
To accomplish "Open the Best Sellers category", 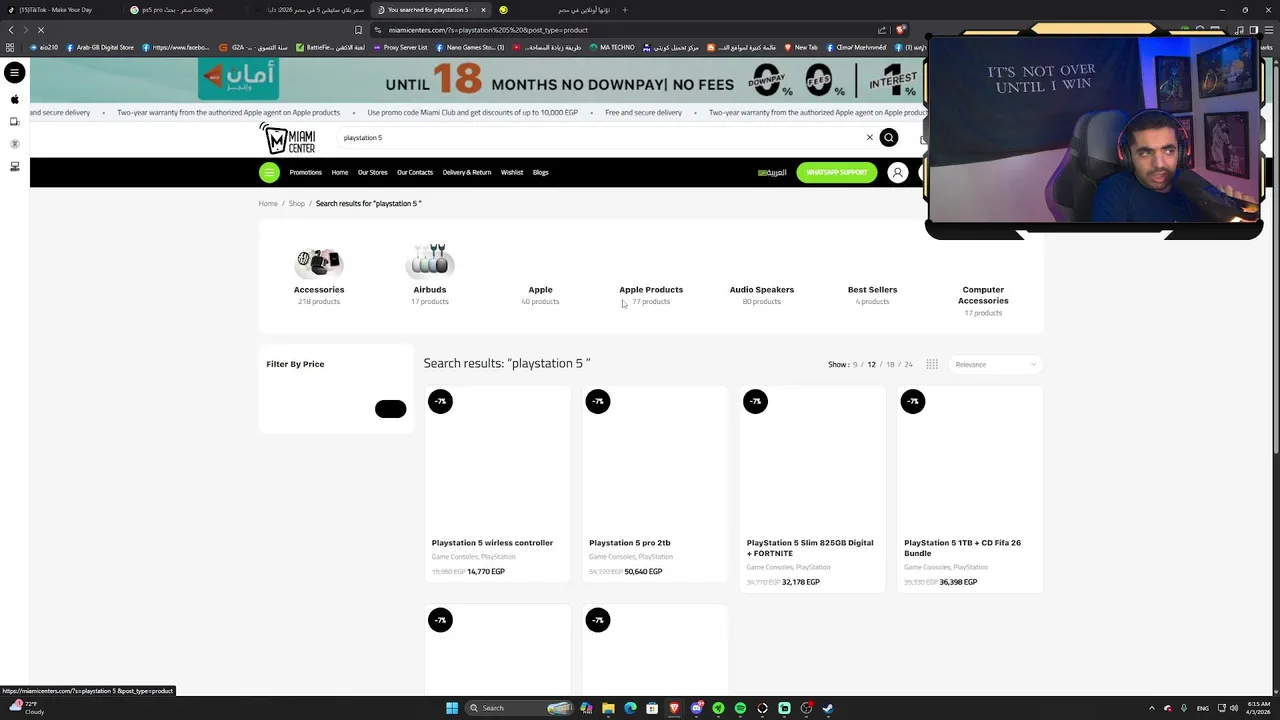I will [872, 290].
